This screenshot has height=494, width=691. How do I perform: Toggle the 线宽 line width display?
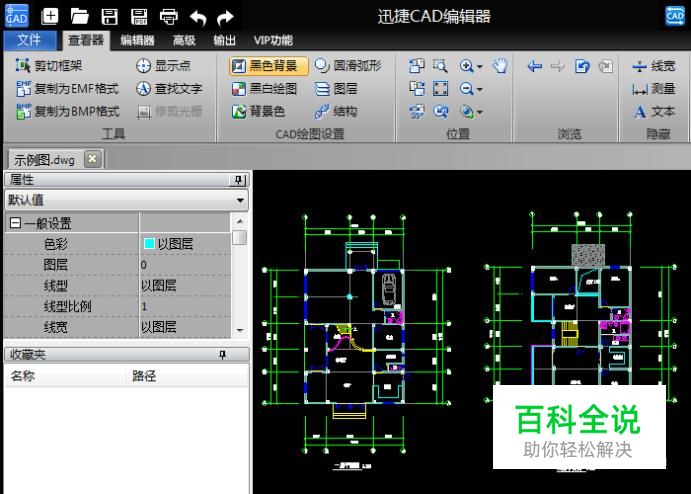[x=654, y=66]
